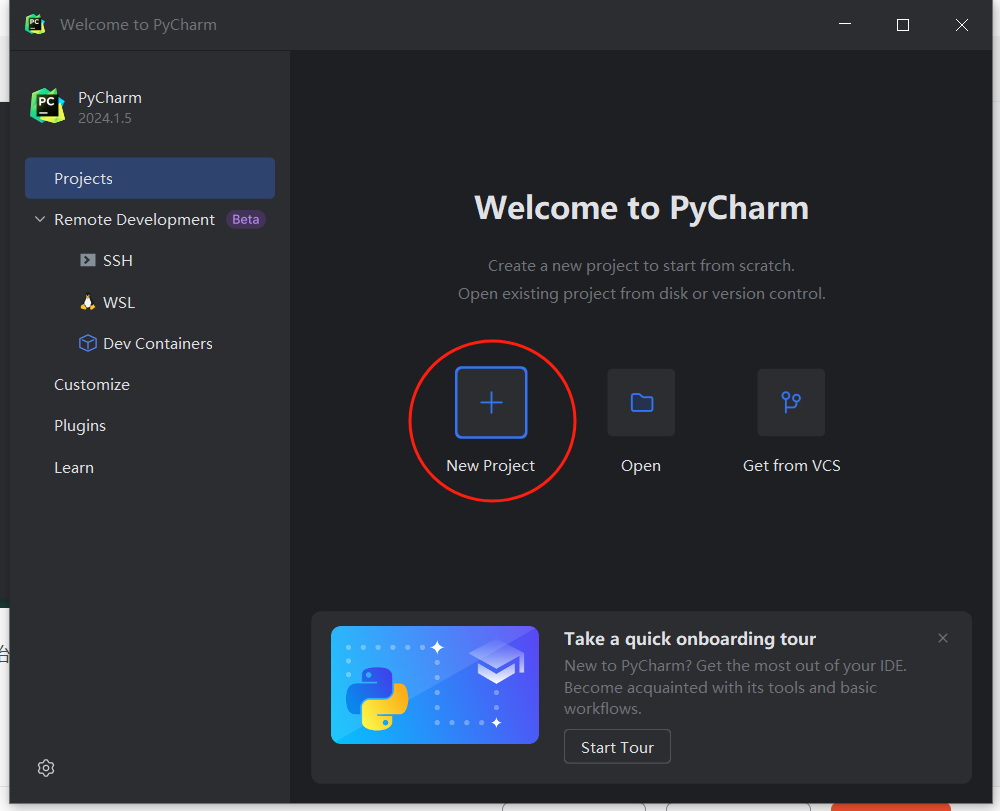Select WSL under Remote Development
The image size is (1000, 811).
click(x=119, y=302)
